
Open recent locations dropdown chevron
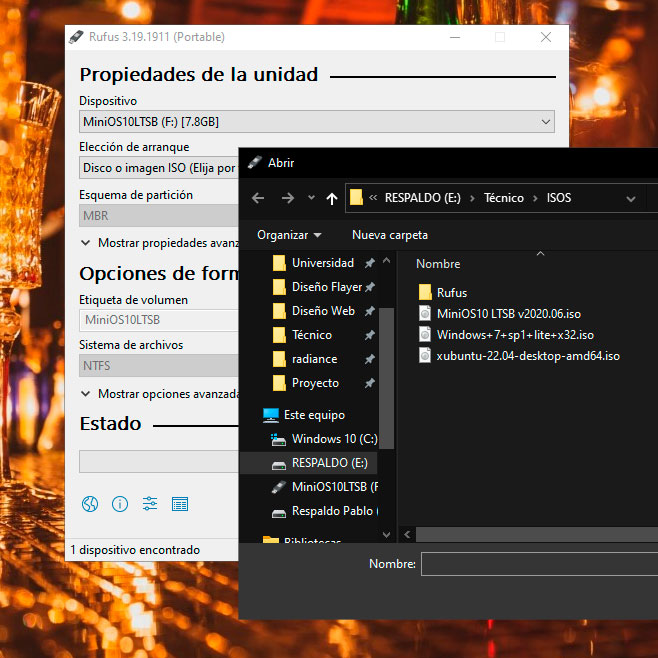click(311, 198)
